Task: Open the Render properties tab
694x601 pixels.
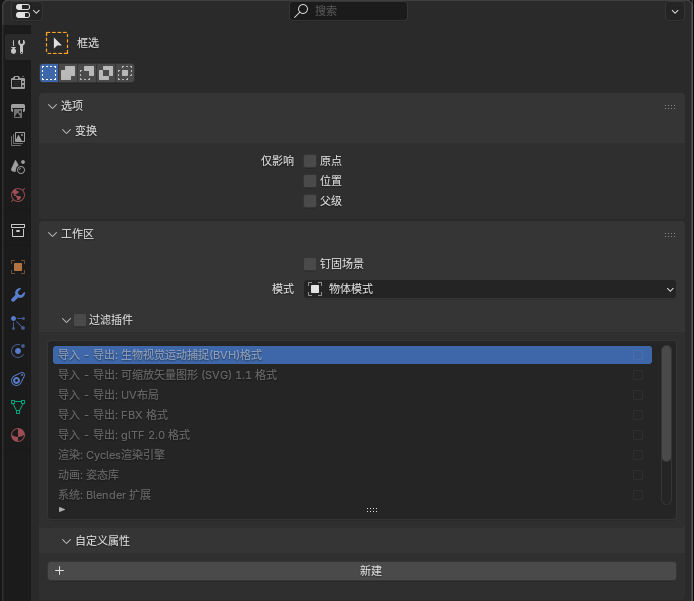Action: tap(17, 82)
